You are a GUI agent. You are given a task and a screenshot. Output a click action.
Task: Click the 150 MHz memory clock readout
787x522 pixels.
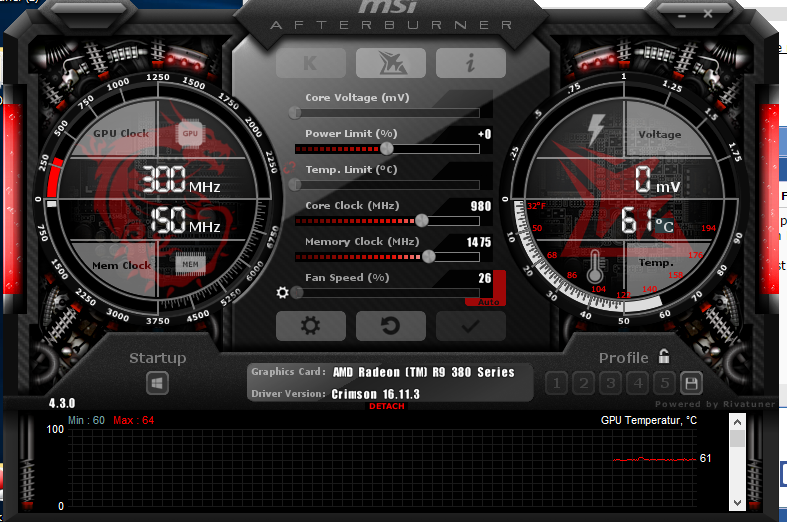[185, 220]
